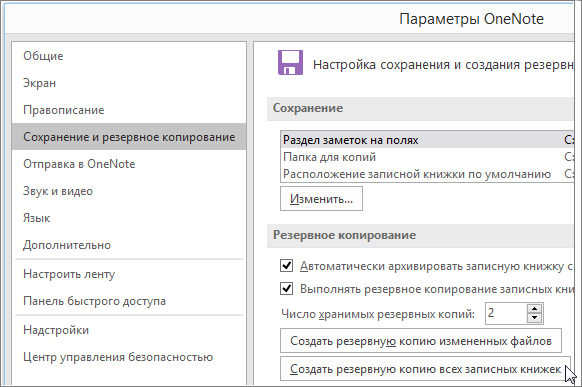Click Создать резервную копию измененных файлов button
The height and width of the screenshot is (387, 582).
(x=421, y=341)
